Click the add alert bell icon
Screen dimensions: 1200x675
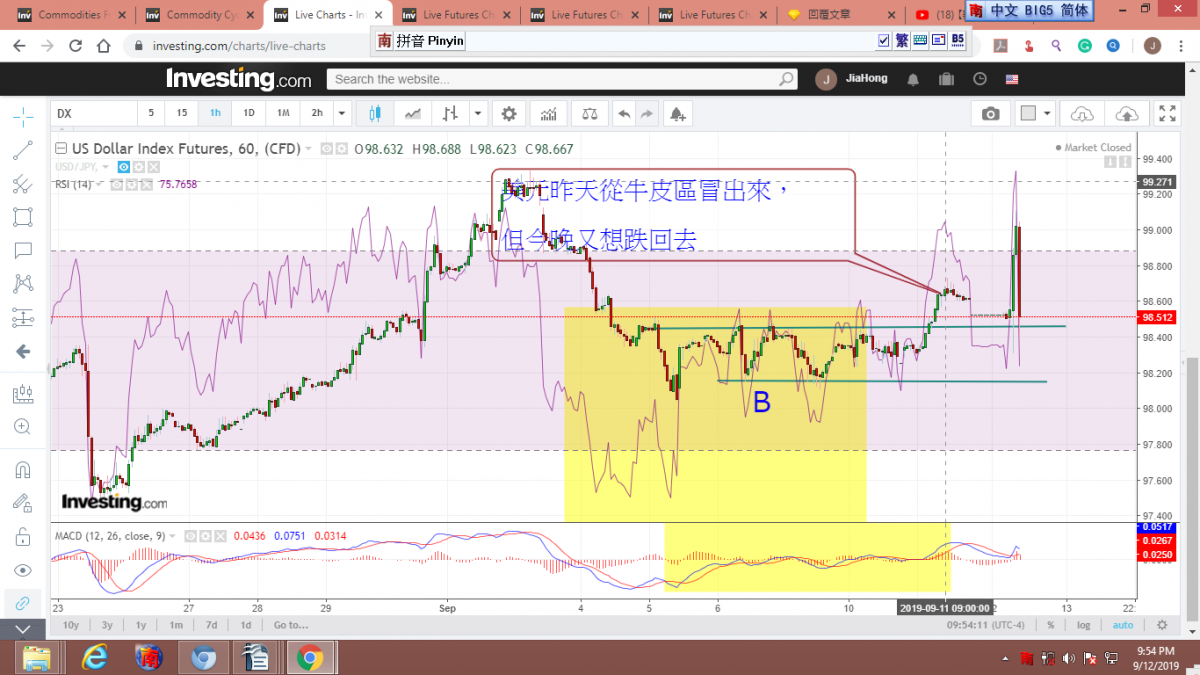[x=678, y=114]
